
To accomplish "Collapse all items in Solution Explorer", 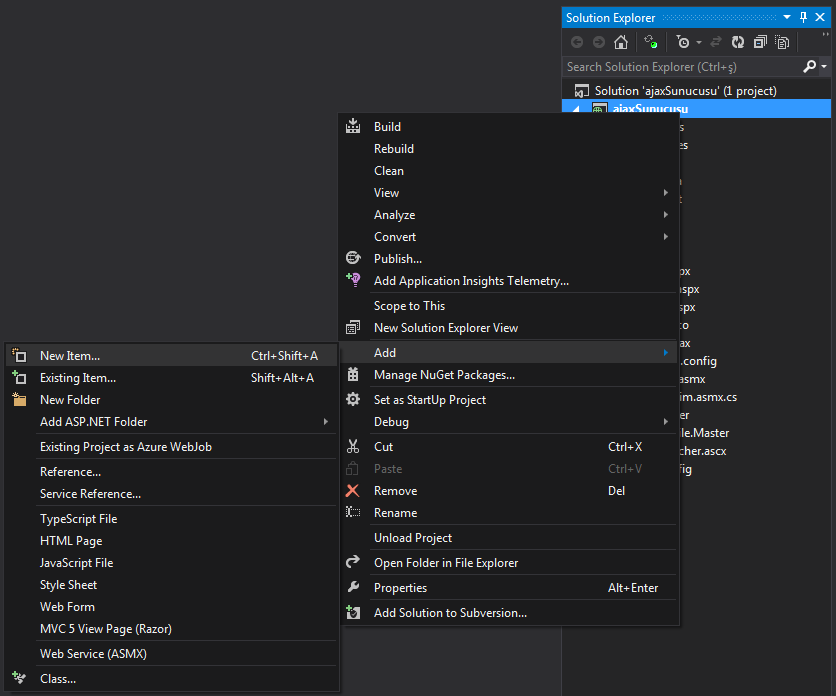I will [760, 42].
